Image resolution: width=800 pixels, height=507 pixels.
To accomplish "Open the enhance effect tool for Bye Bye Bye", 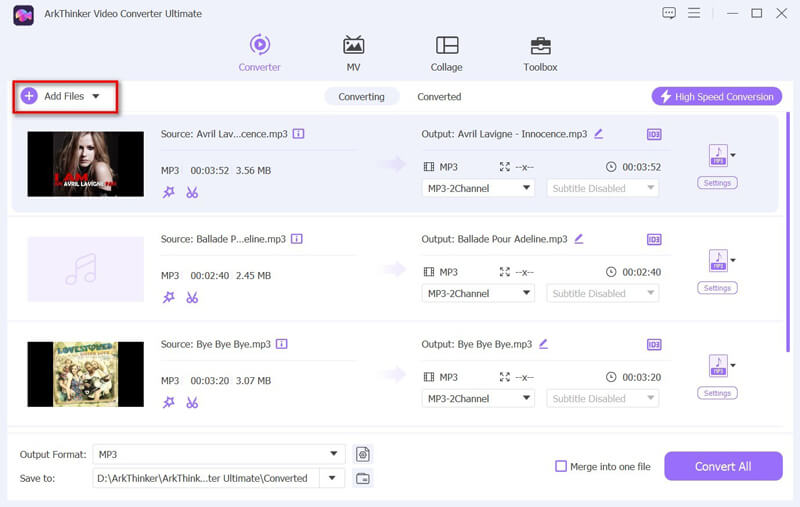I will (168, 402).
